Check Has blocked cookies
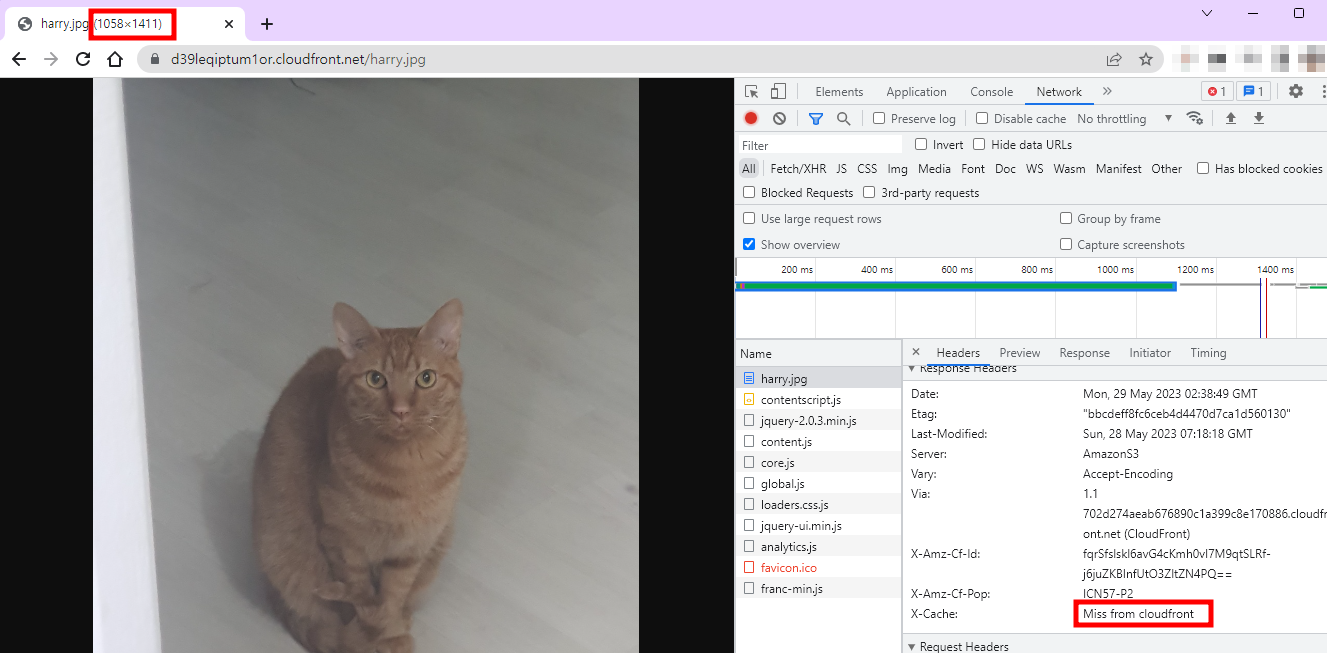 1203,168
